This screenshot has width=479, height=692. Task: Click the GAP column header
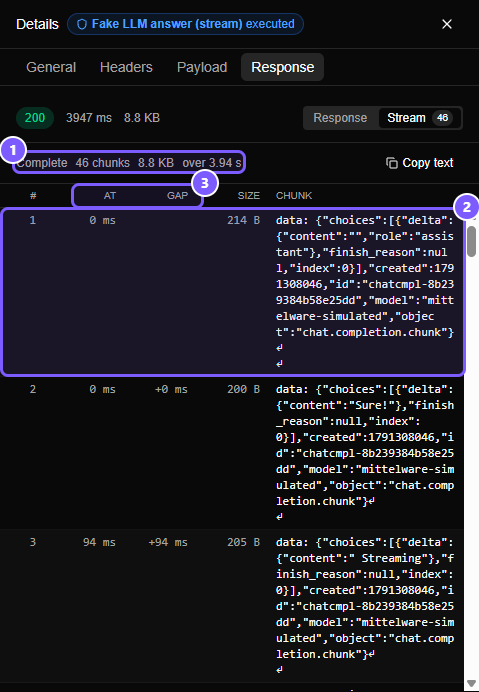[x=177, y=196]
